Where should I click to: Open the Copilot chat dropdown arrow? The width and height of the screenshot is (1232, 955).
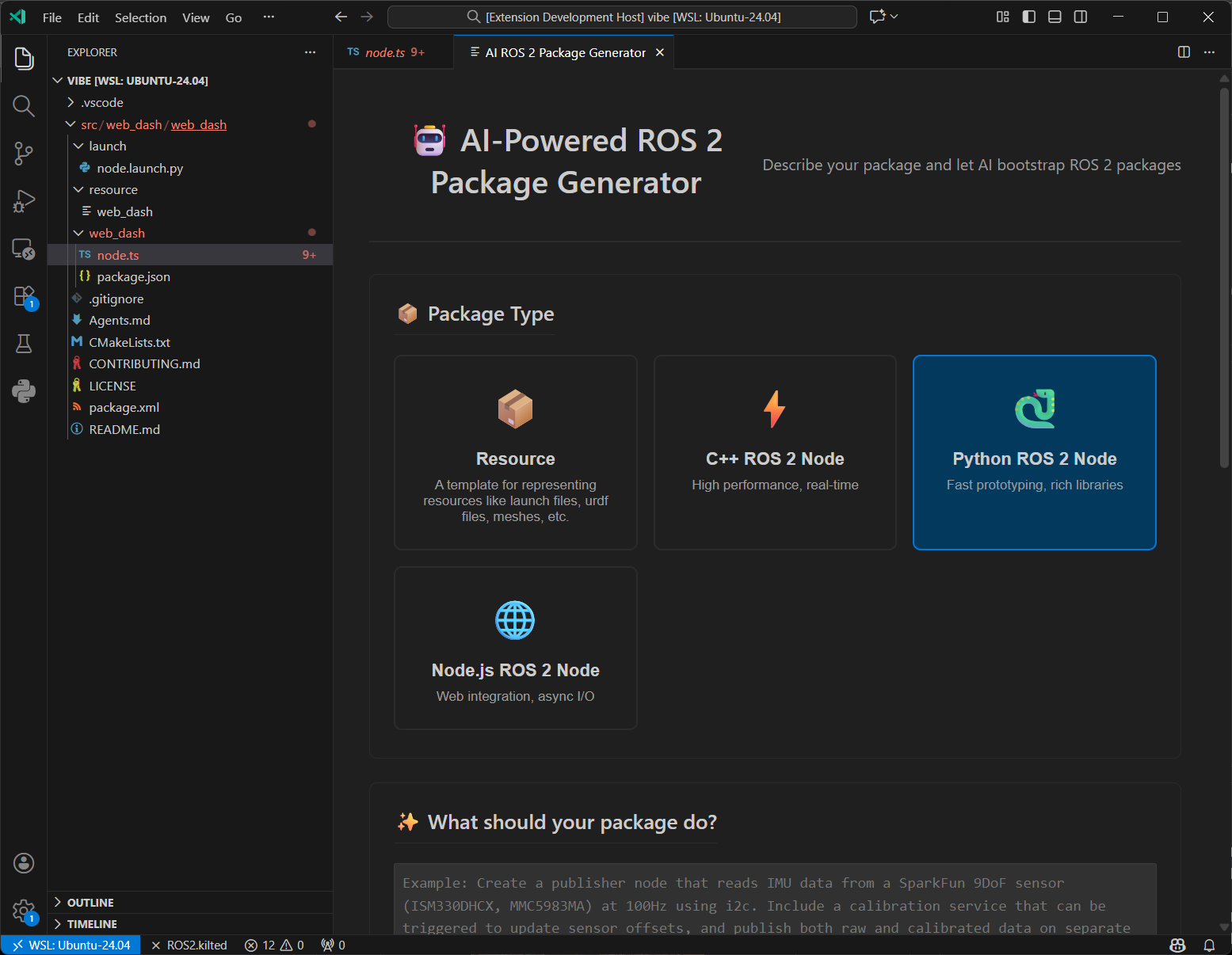tap(894, 17)
